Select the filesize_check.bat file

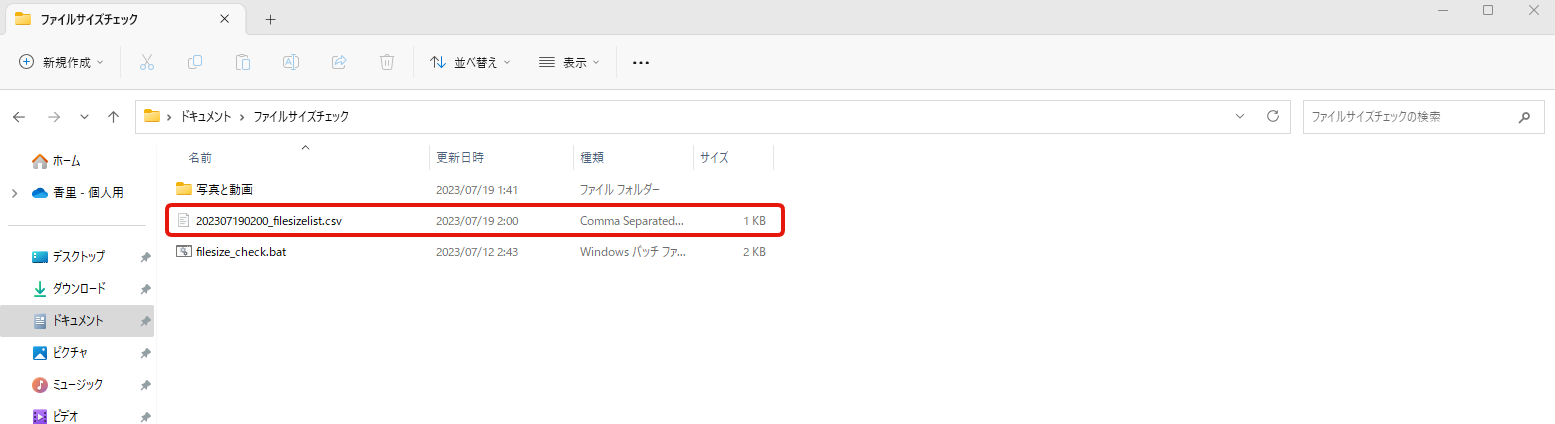[241, 252]
